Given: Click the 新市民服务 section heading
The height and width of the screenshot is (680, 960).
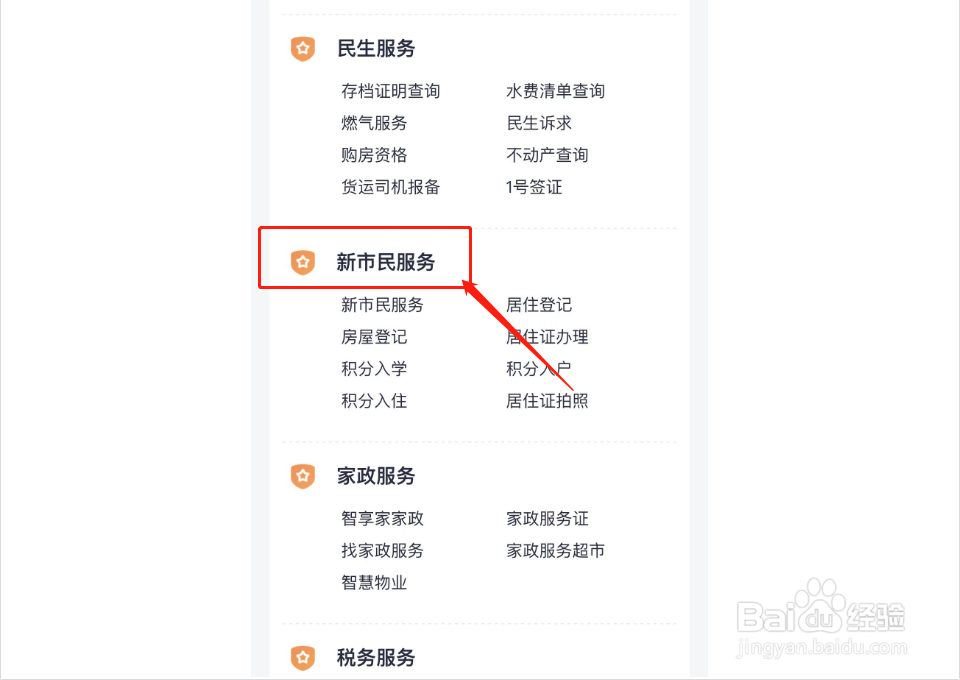Looking at the screenshot, I should coord(386,262).
